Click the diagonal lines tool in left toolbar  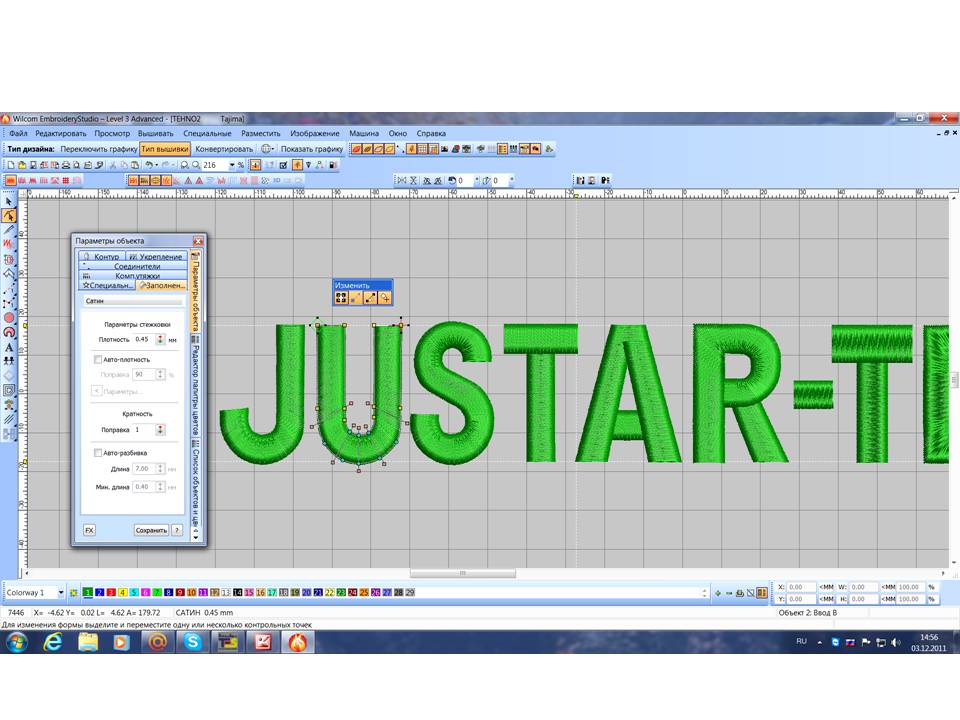[x=9, y=419]
